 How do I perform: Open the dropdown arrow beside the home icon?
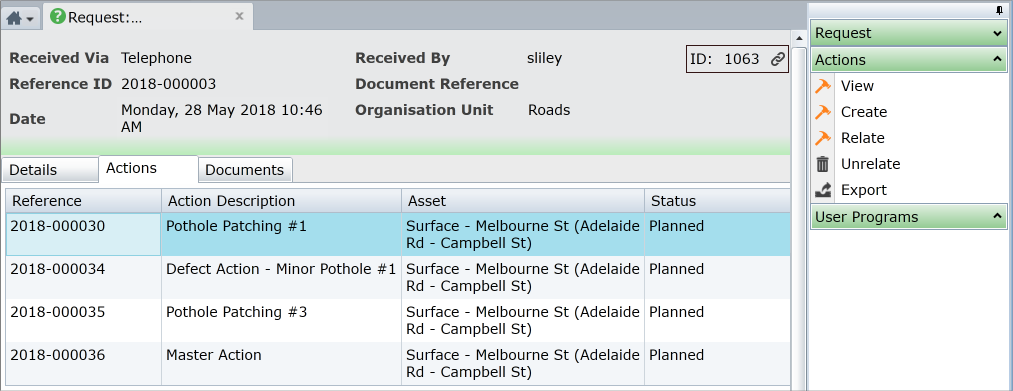pyautogui.click(x=30, y=19)
